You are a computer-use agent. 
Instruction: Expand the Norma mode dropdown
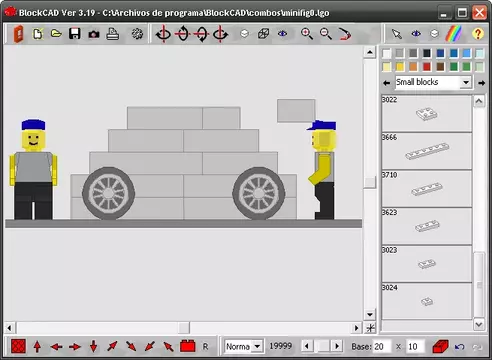coord(257,346)
